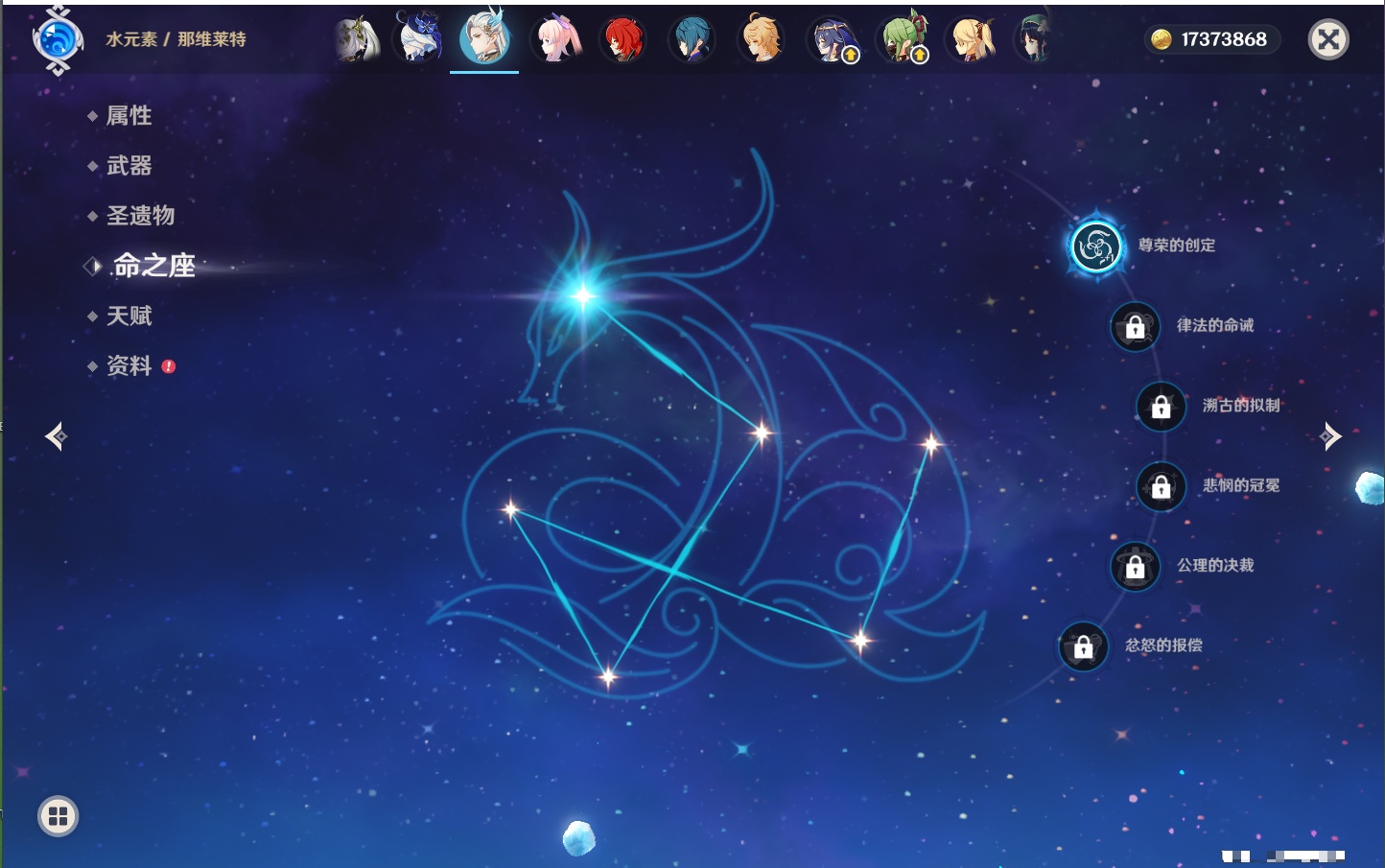Select the red-haired Diluc avatar
This screenshot has height=868, width=1385.
point(622,39)
